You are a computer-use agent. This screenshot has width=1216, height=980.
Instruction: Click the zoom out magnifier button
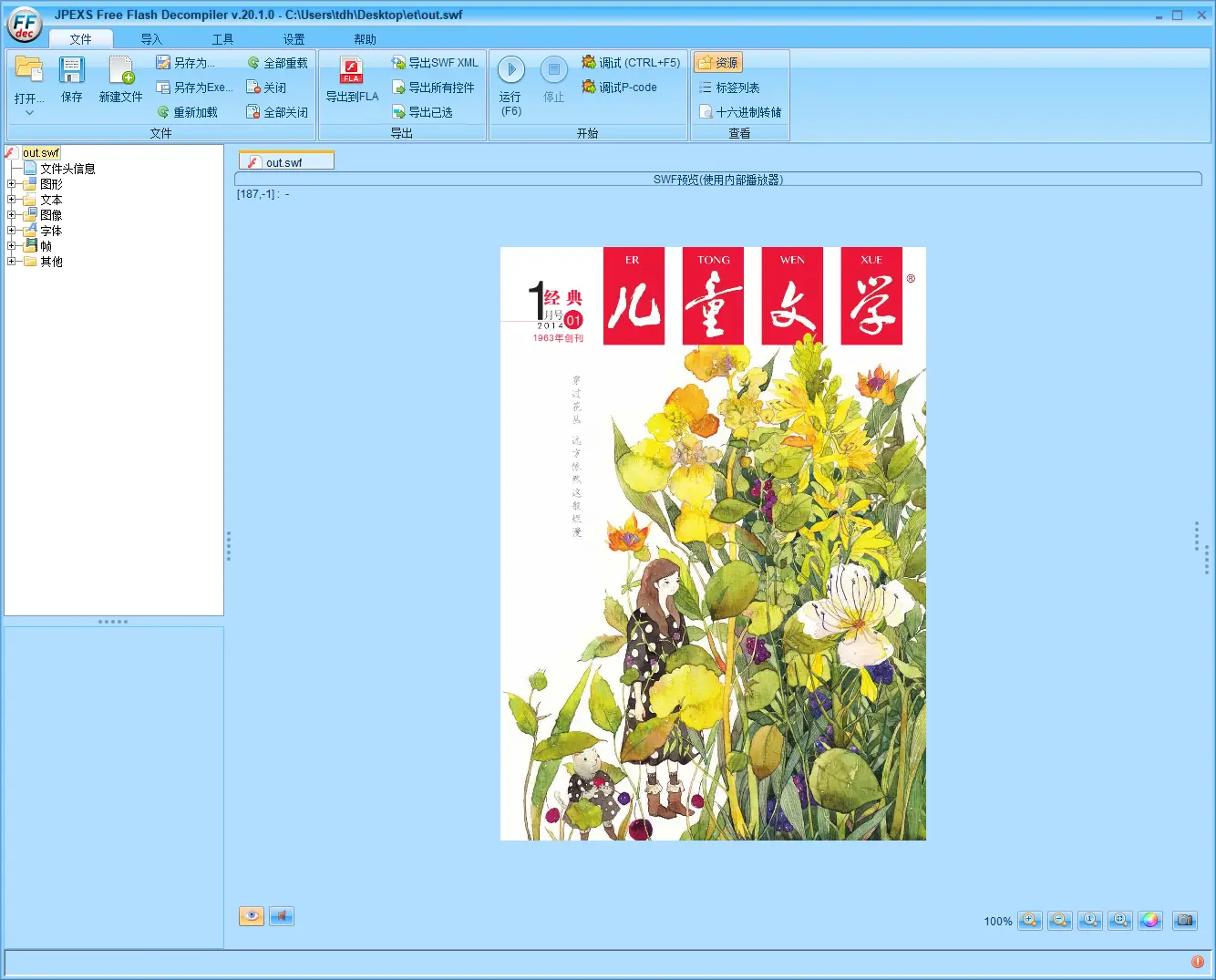click(x=1060, y=921)
